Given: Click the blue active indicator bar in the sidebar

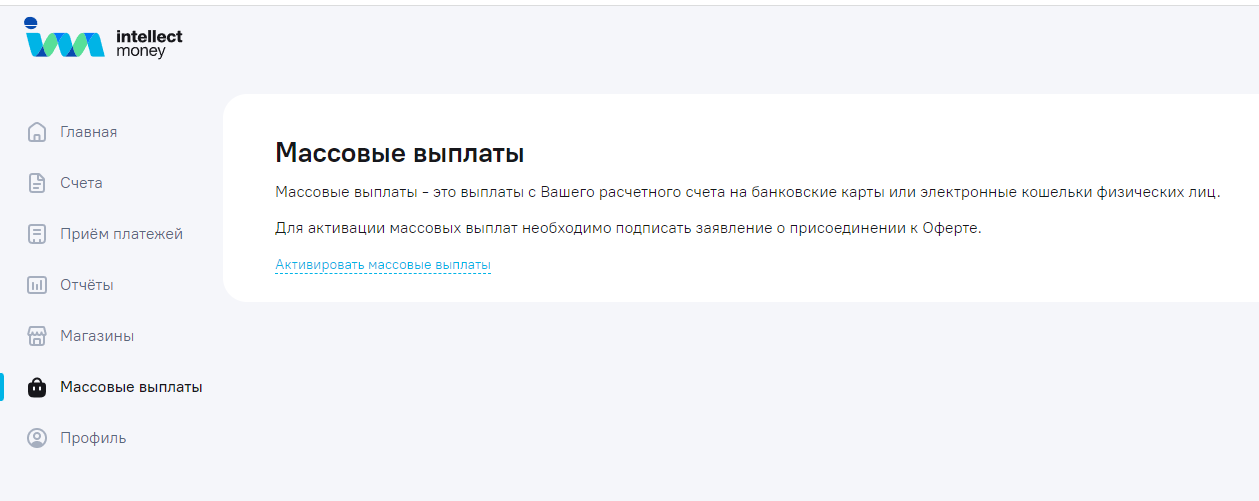Looking at the screenshot, I should 2,387.
